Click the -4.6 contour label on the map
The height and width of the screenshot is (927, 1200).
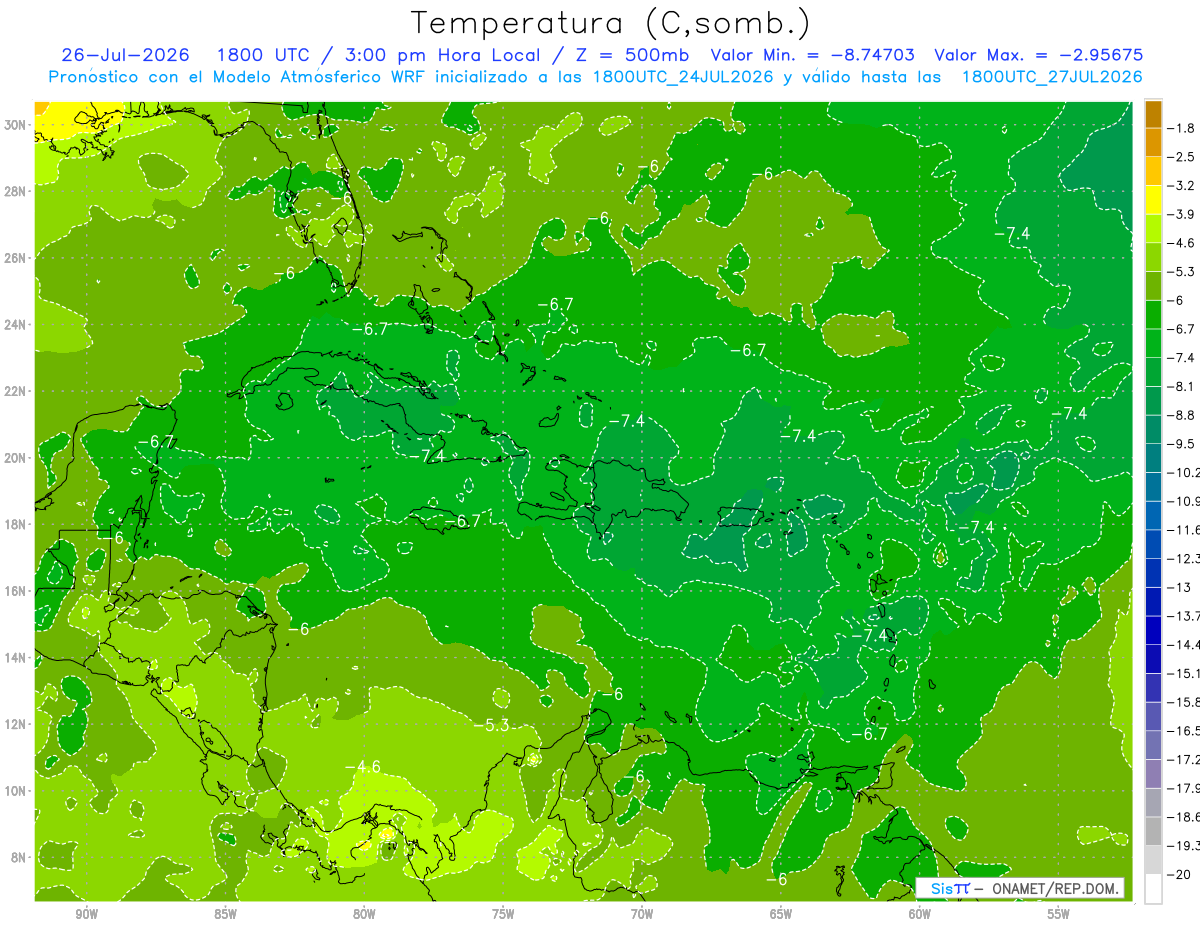click(x=362, y=767)
